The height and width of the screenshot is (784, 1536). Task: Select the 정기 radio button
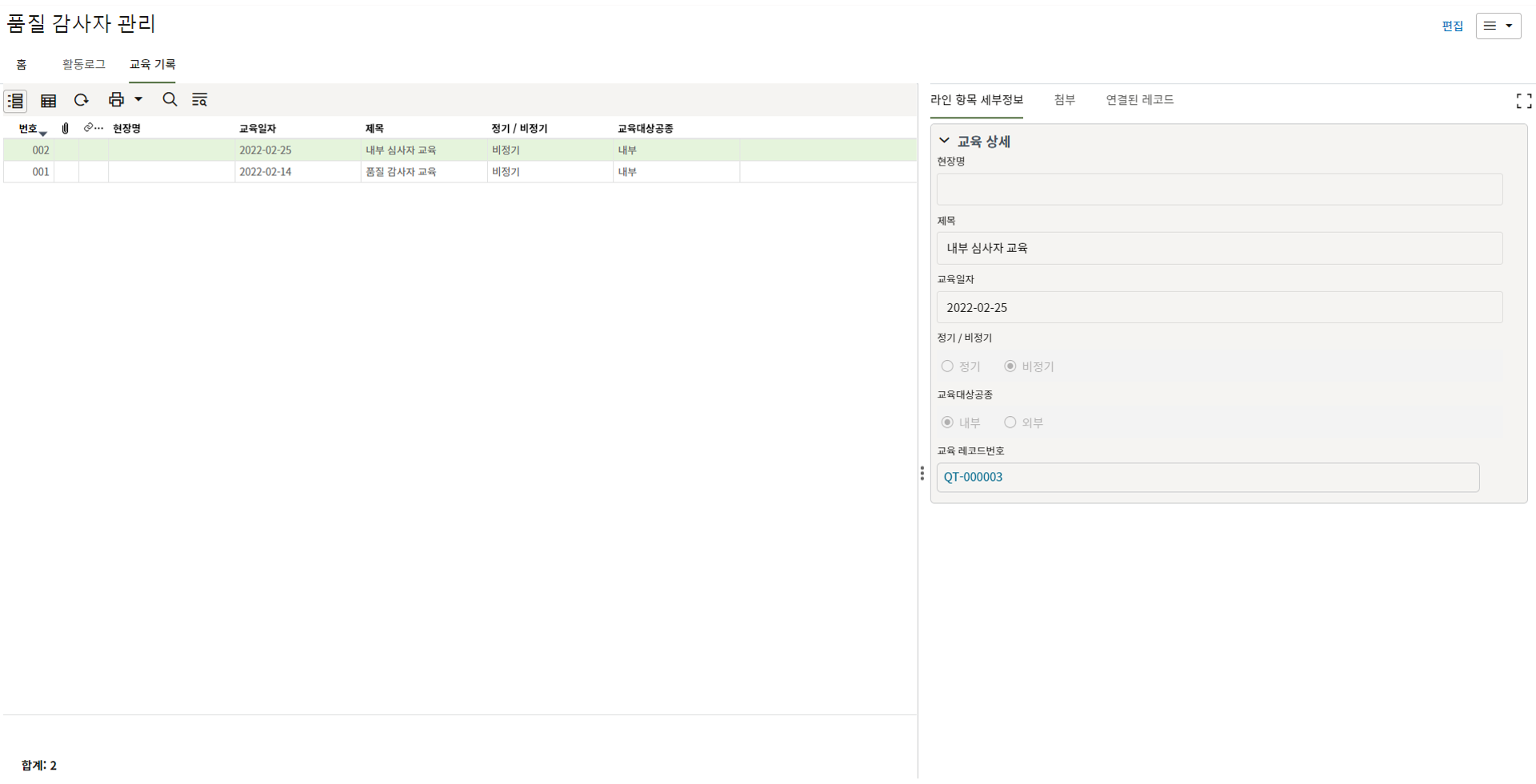pyautogui.click(x=947, y=366)
